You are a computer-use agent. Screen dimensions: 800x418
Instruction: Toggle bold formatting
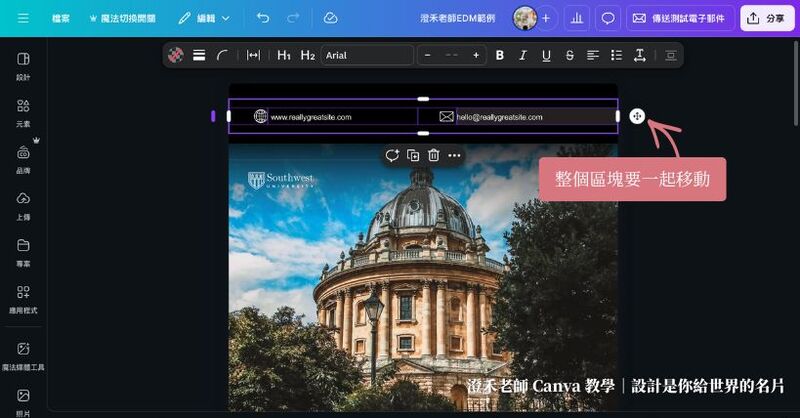tap(500, 55)
